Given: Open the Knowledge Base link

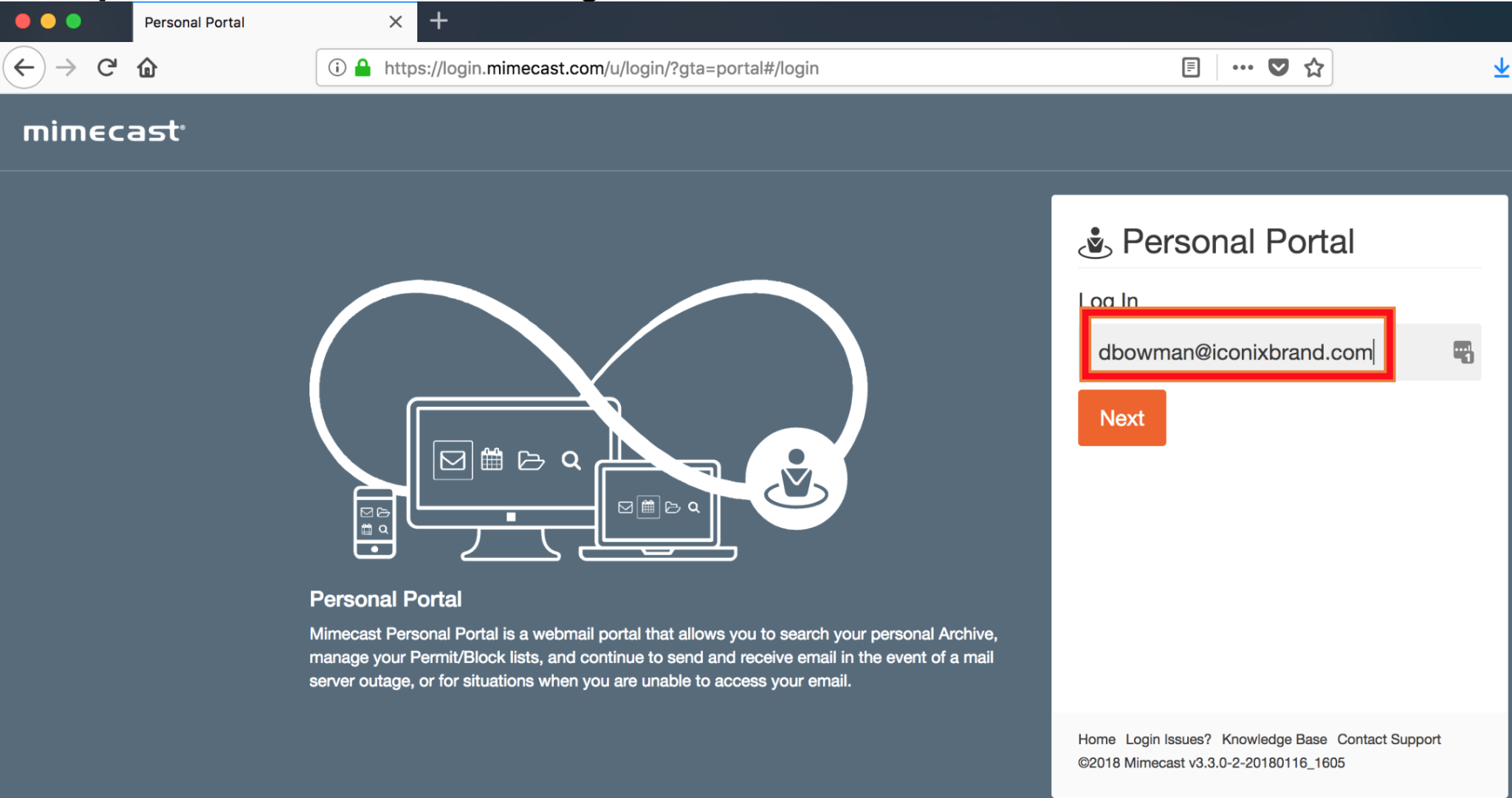Looking at the screenshot, I should tap(1274, 739).
